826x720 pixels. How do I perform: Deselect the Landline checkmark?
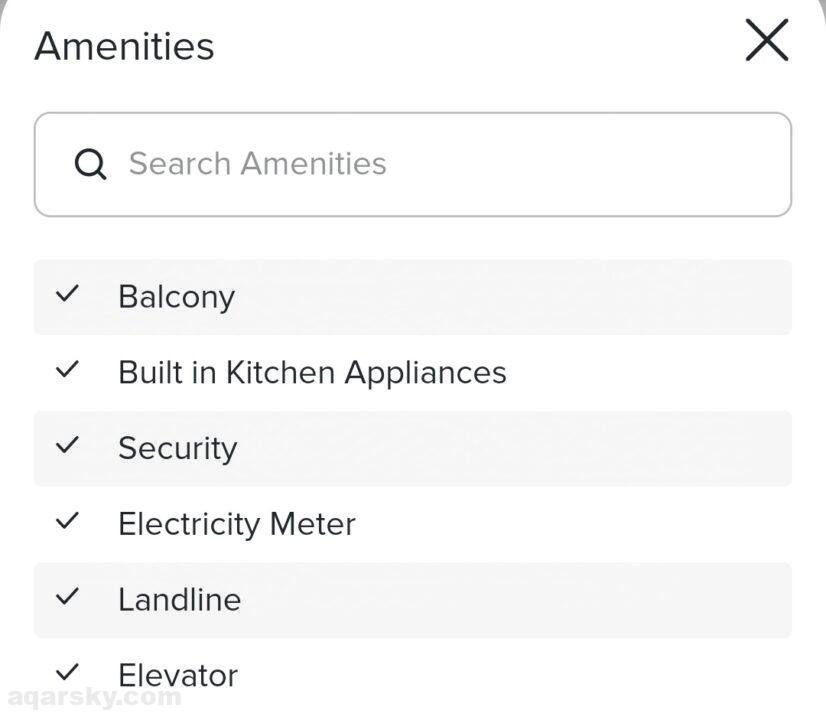pyautogui.click(x=67, y=597)
